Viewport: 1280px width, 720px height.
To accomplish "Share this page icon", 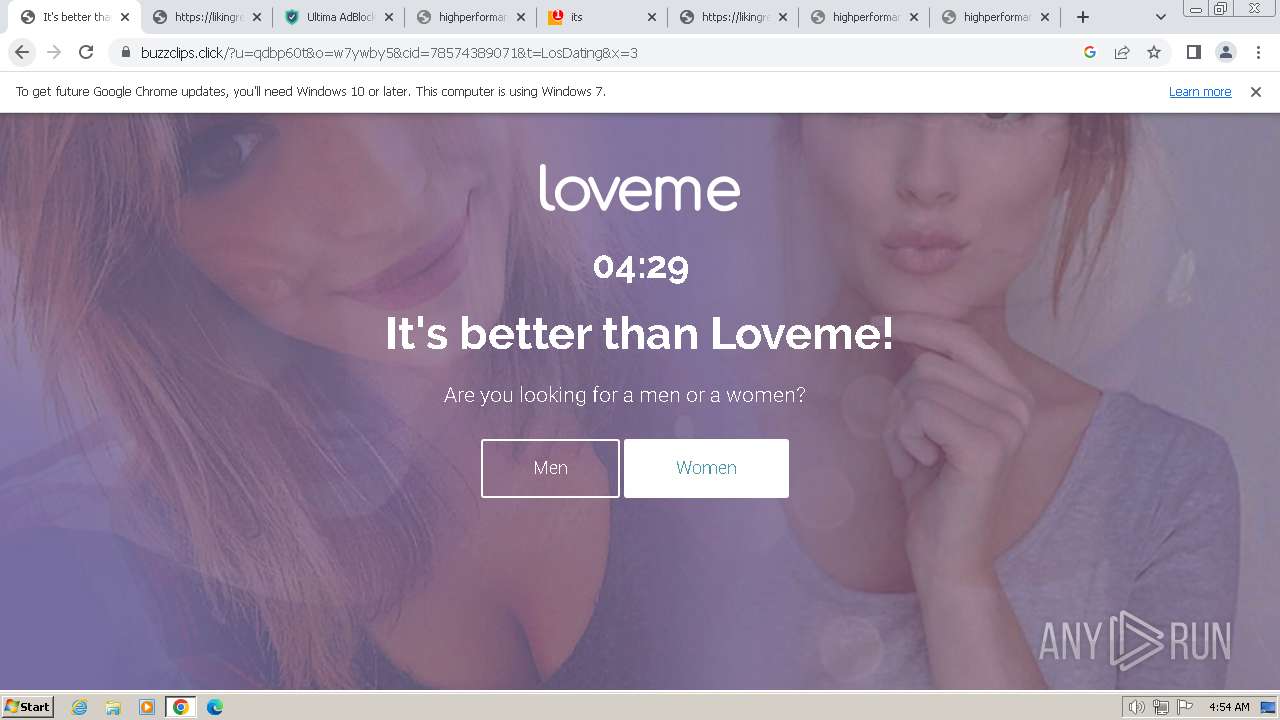I will pyautogui.click(x=1122, y=53).
